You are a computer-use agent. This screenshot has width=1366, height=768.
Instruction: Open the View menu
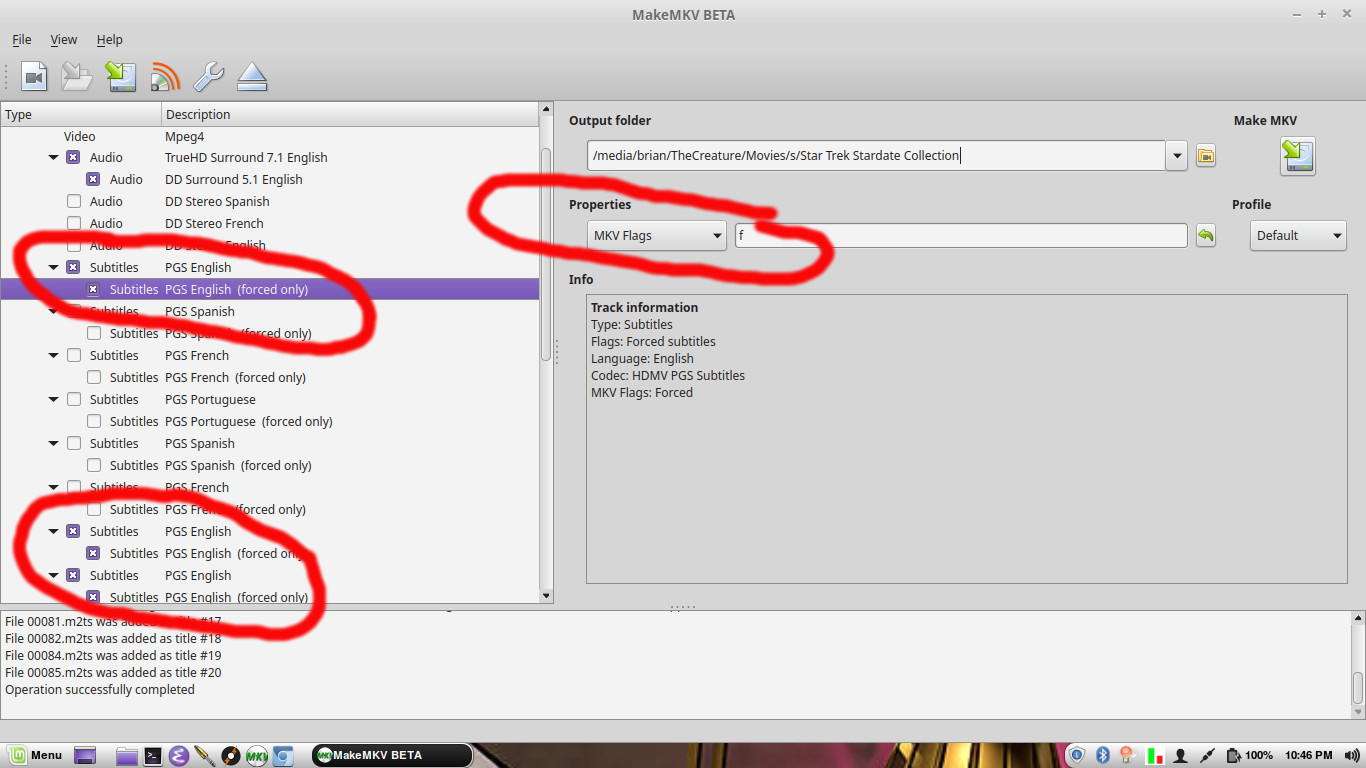pos(64,40)
